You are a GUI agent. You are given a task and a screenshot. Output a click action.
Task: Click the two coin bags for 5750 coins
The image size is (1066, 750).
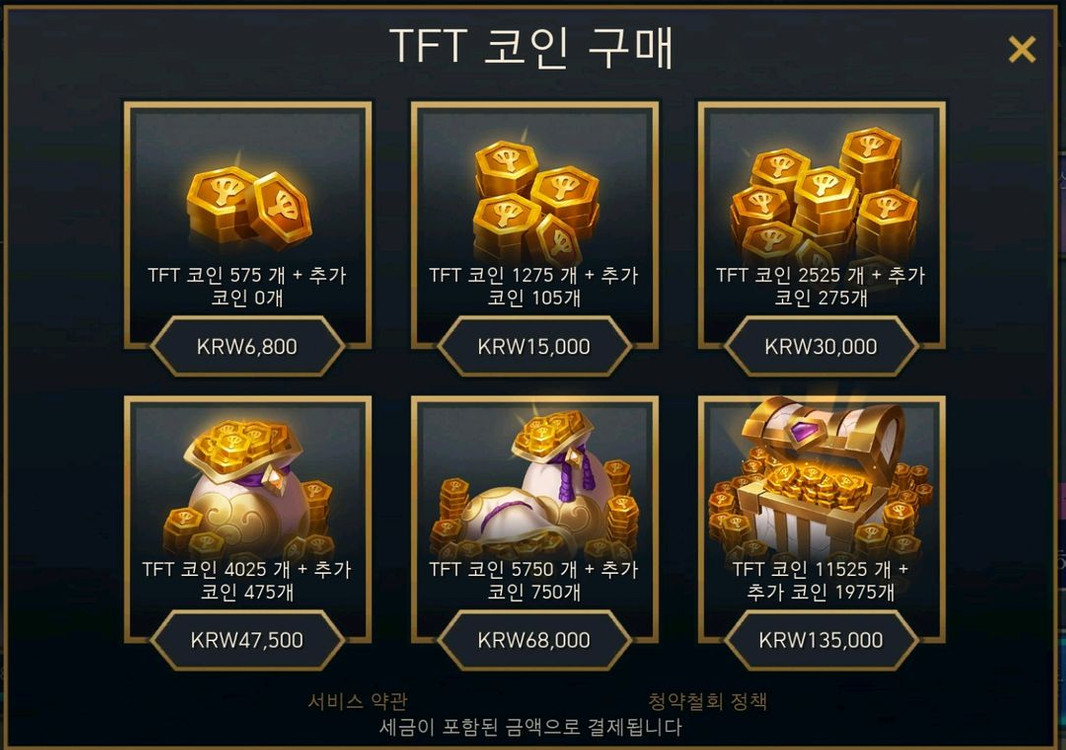pyautogui.click(x=535, y=485)
